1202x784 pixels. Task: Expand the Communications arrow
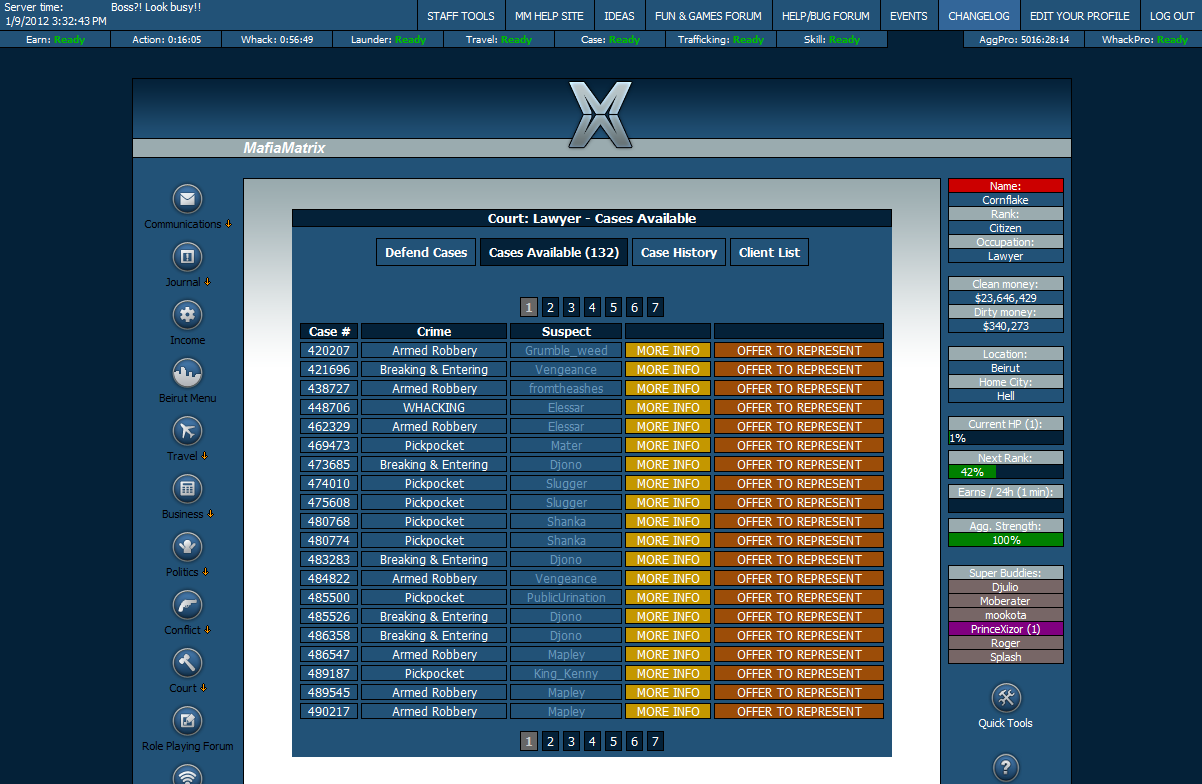[228, 224]
